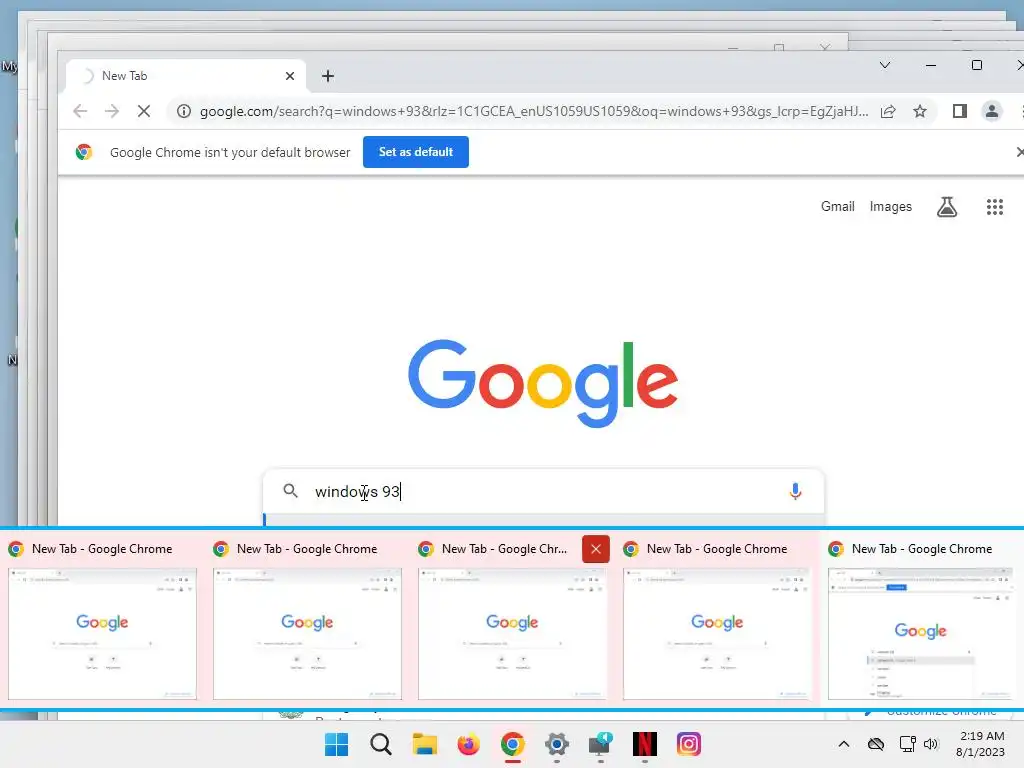Click the search box containing windows 93
Image resolution: width=1024 pixels, height=768 pixels.
[543, 491]
